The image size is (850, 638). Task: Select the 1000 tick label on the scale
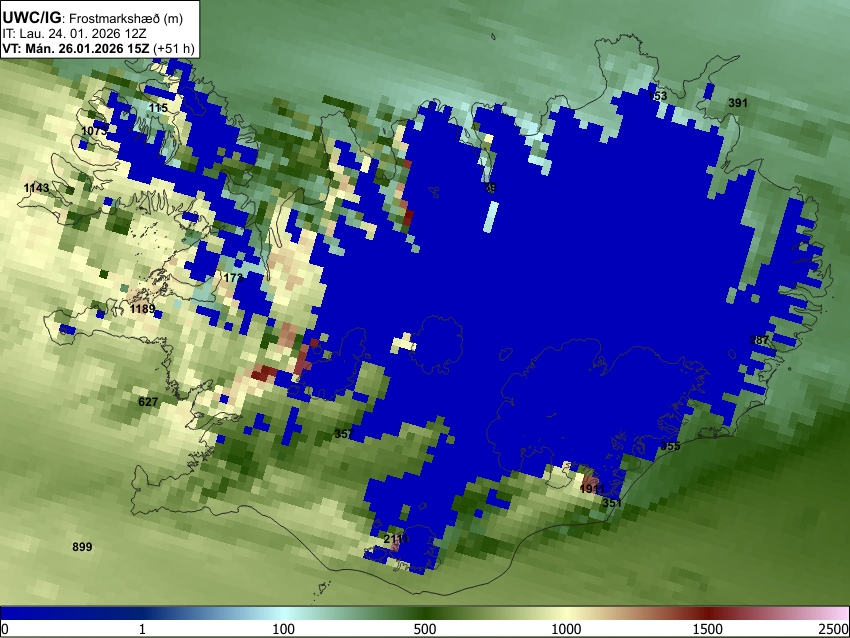tap(566, 629)
